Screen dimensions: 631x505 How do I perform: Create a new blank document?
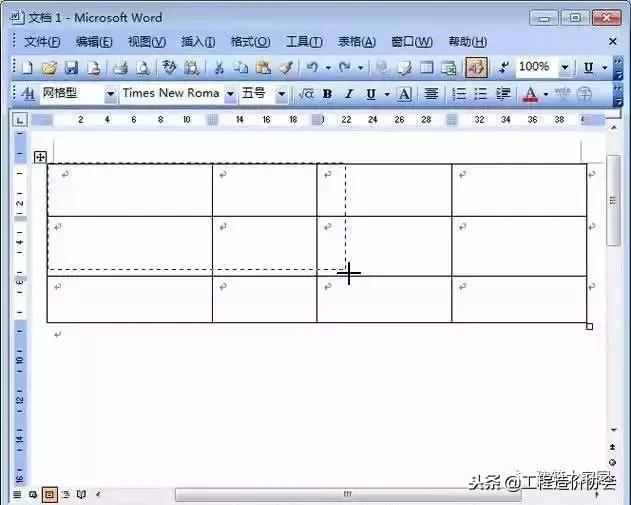tap(27, 68)
